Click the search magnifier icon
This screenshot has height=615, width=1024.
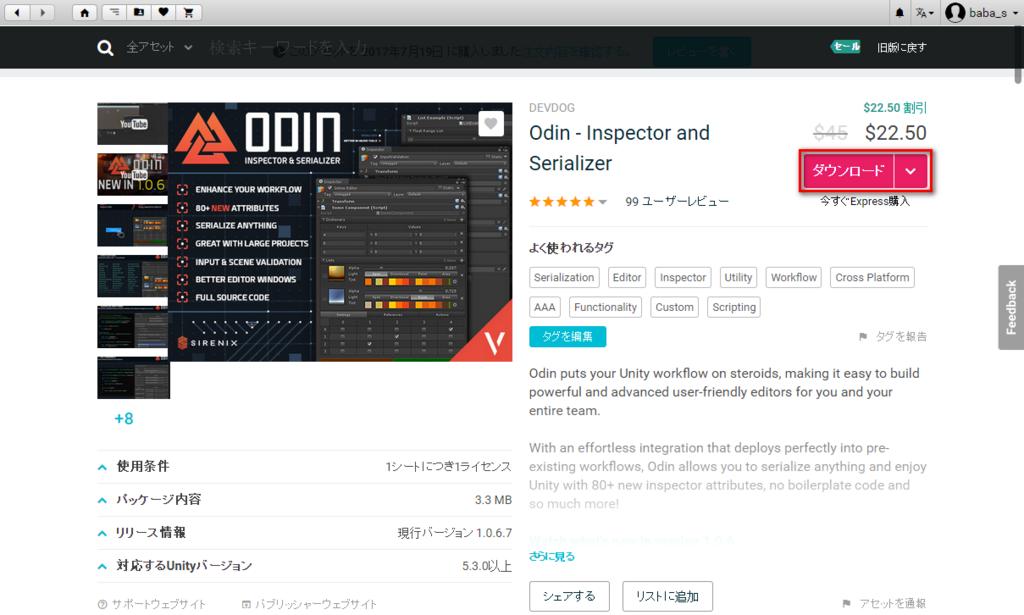104,48
